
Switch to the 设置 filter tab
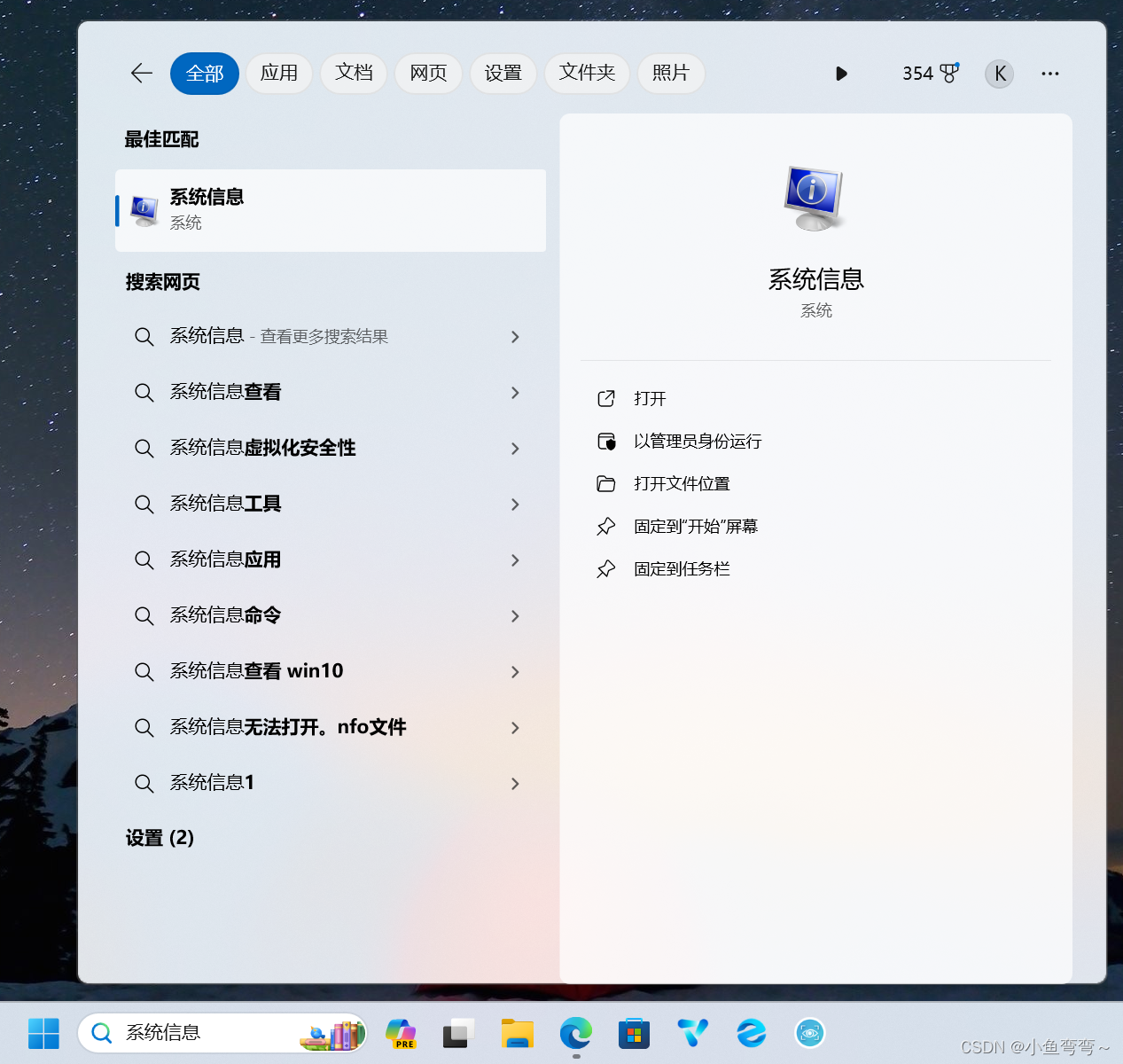[503, 73]
